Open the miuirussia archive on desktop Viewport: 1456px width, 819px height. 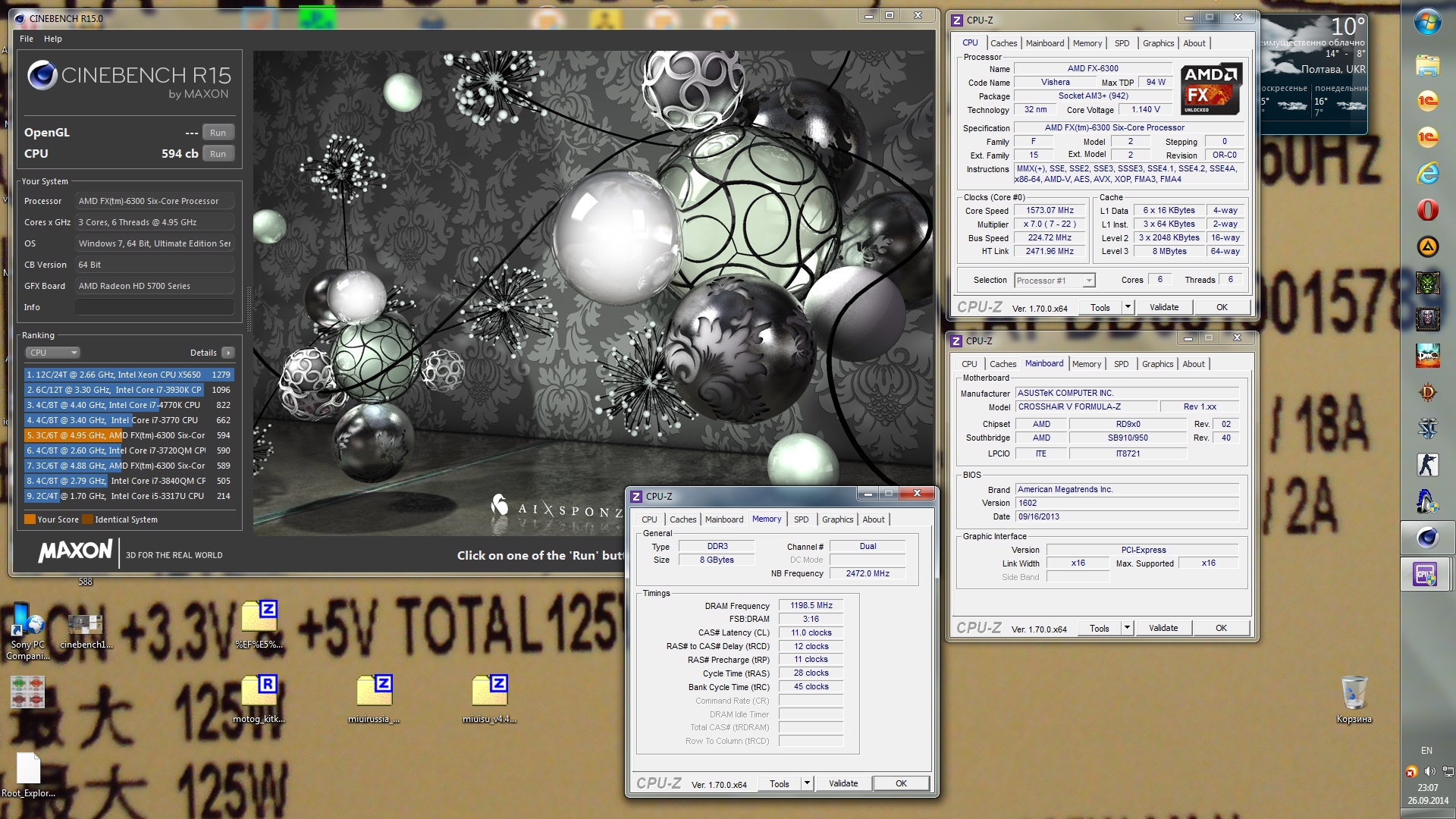(x=374, y=698)
